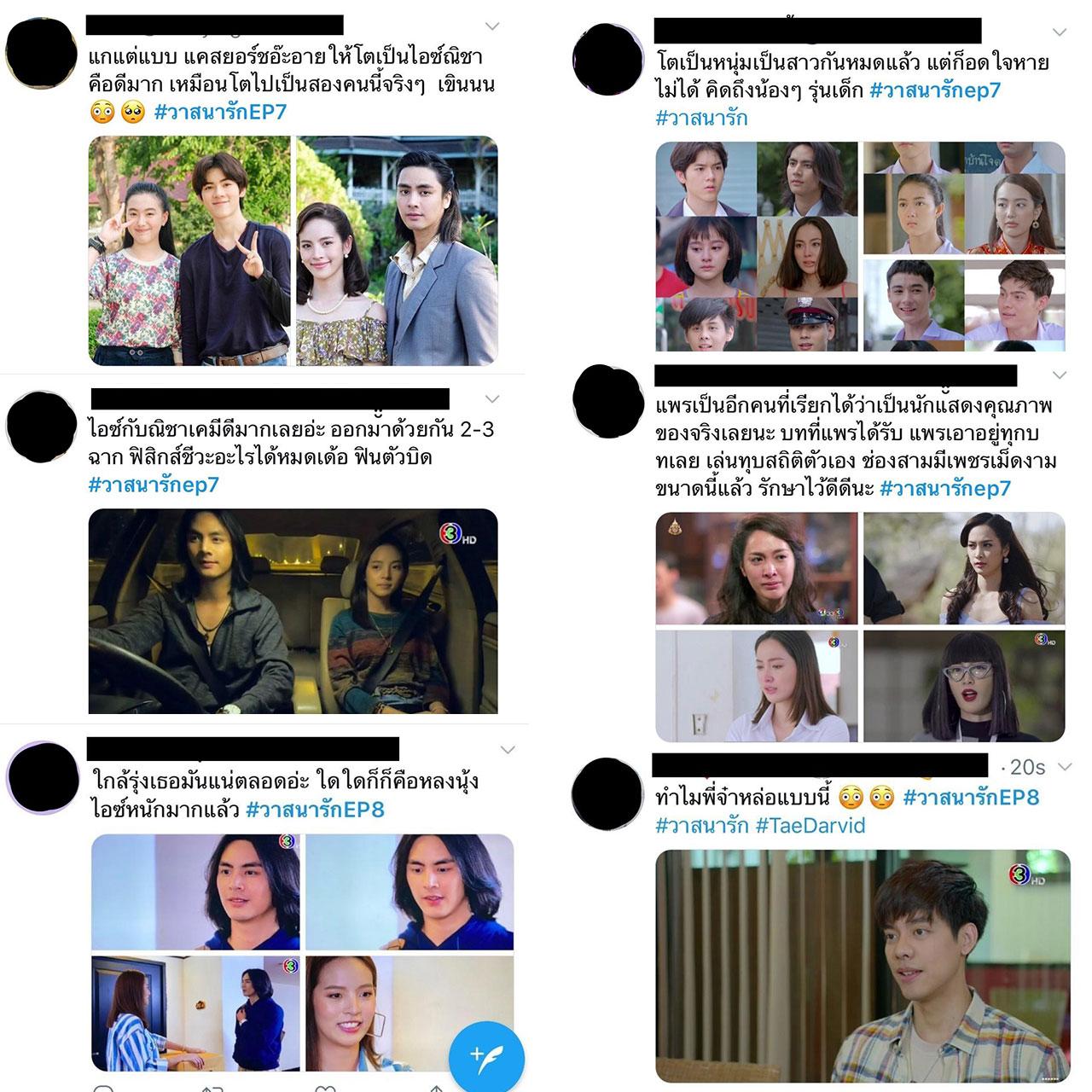This screenshot has height=1092, width=1092.
Task: Tap the blue compose tweet button
Action: tap(486, 1054)
